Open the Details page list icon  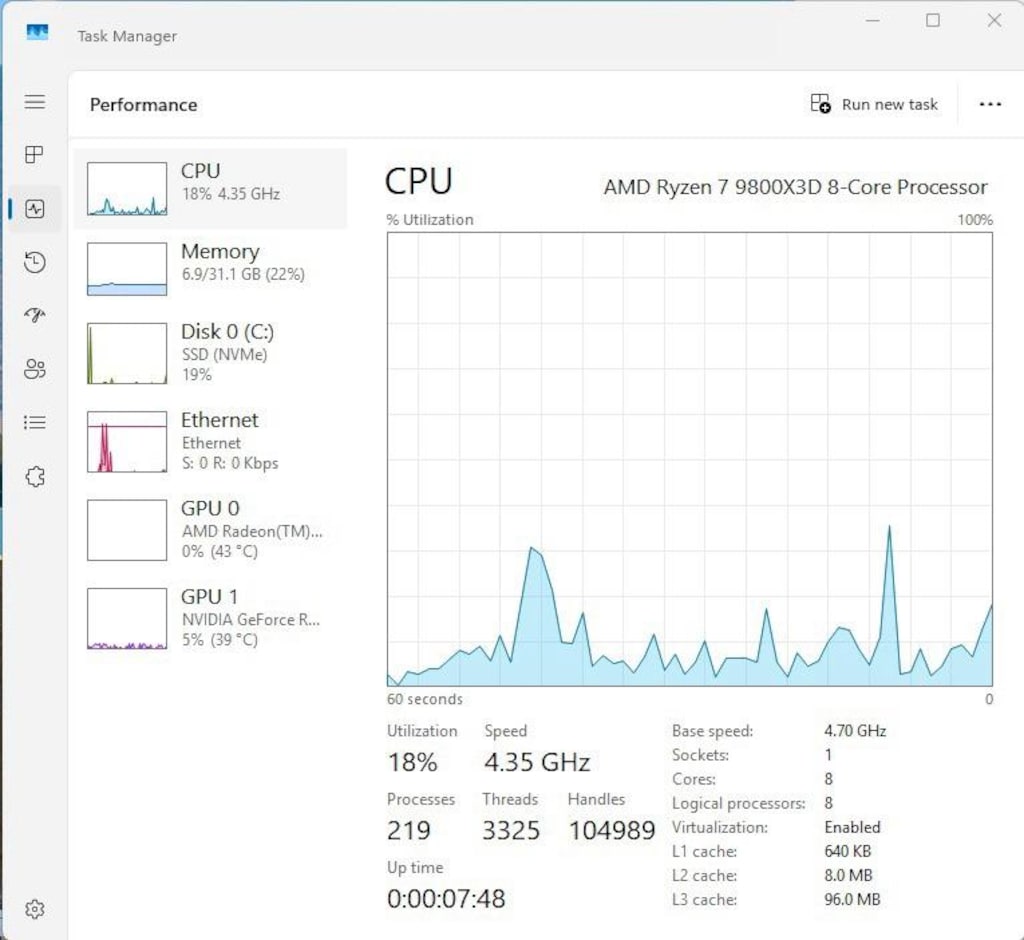click(x=35, y=423)
